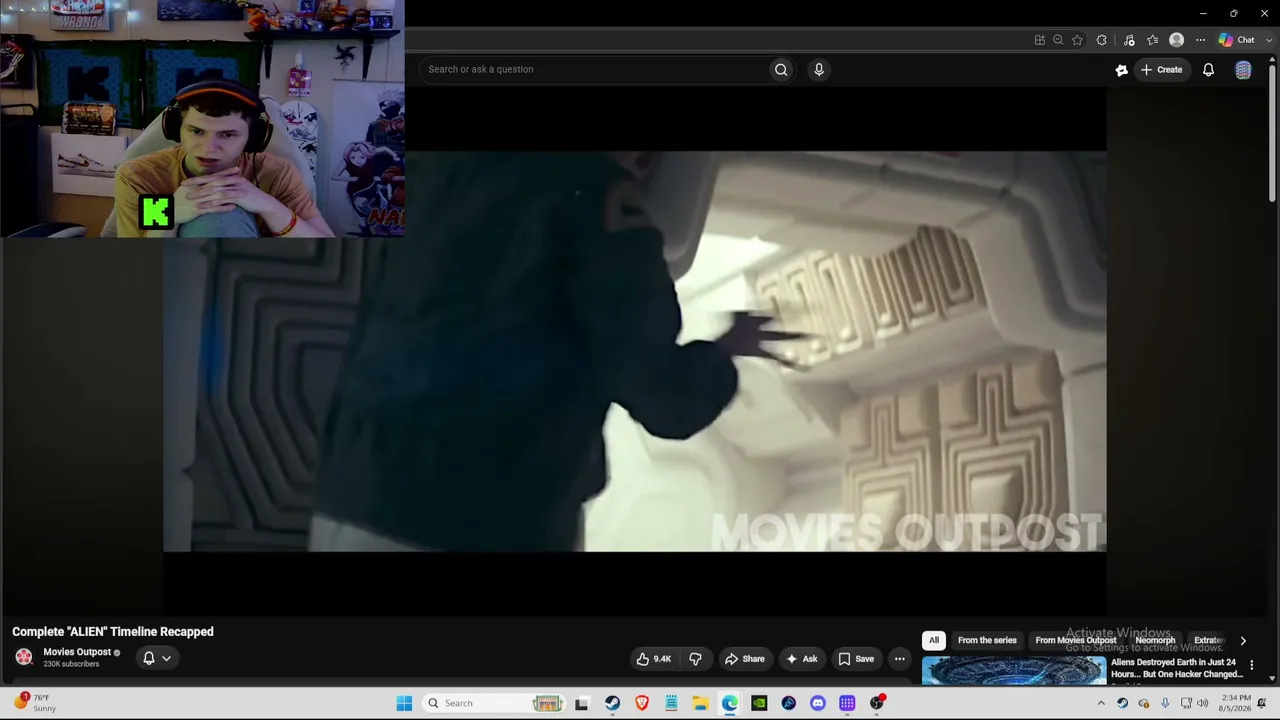Screen dimensions: 1280x720
Task: Open File Explorer from the taskbar
Action: click(701, 703)
